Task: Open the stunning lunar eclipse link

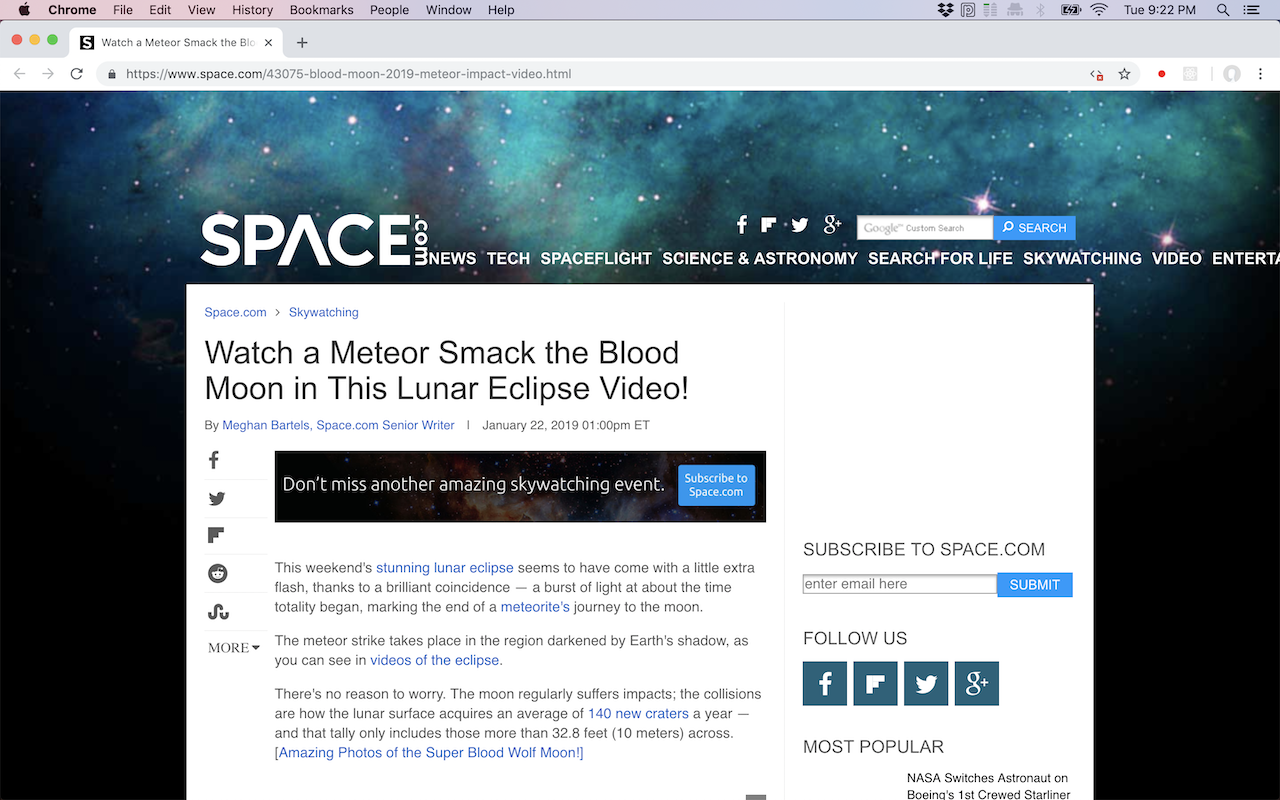Action: [444, 568]
